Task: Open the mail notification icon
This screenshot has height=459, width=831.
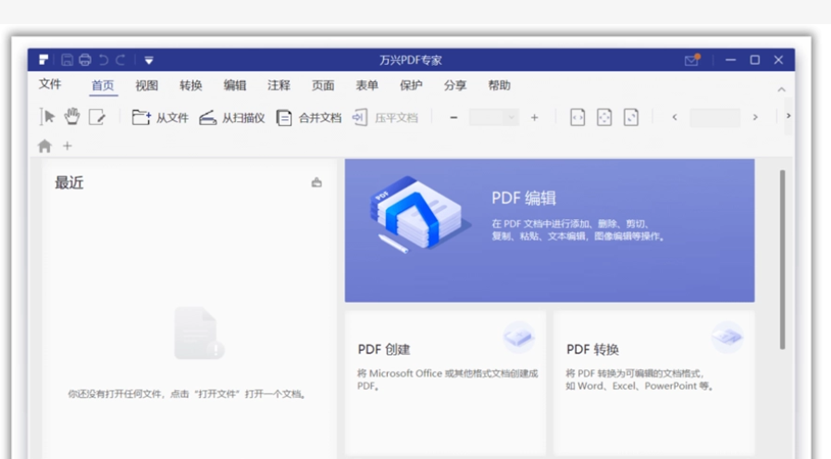Action: (692, 60)
